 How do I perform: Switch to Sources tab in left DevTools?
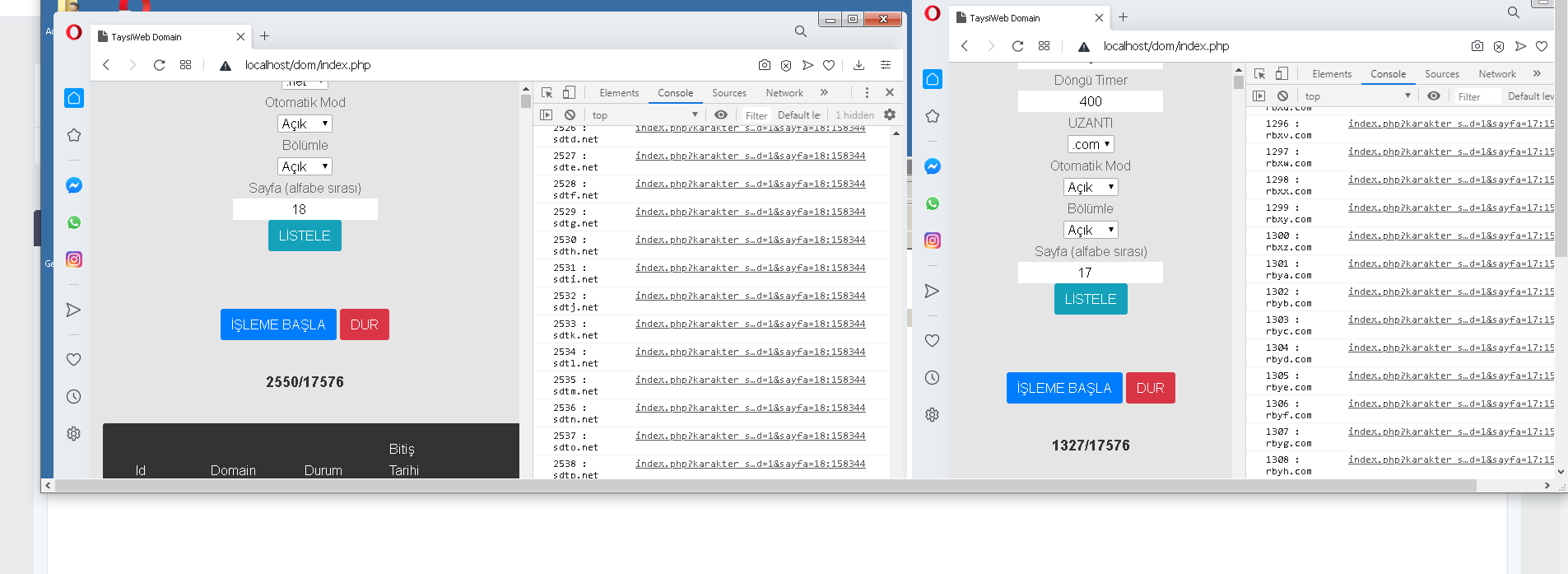coord(729,93)
